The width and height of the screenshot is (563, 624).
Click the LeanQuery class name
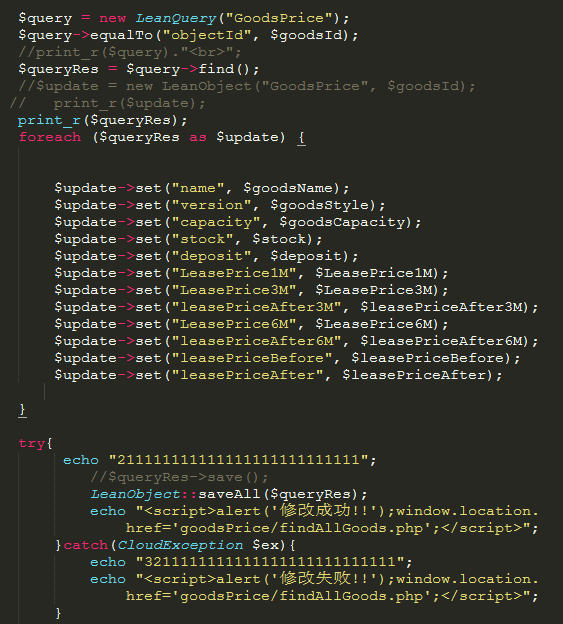click(x=175, y=18)
